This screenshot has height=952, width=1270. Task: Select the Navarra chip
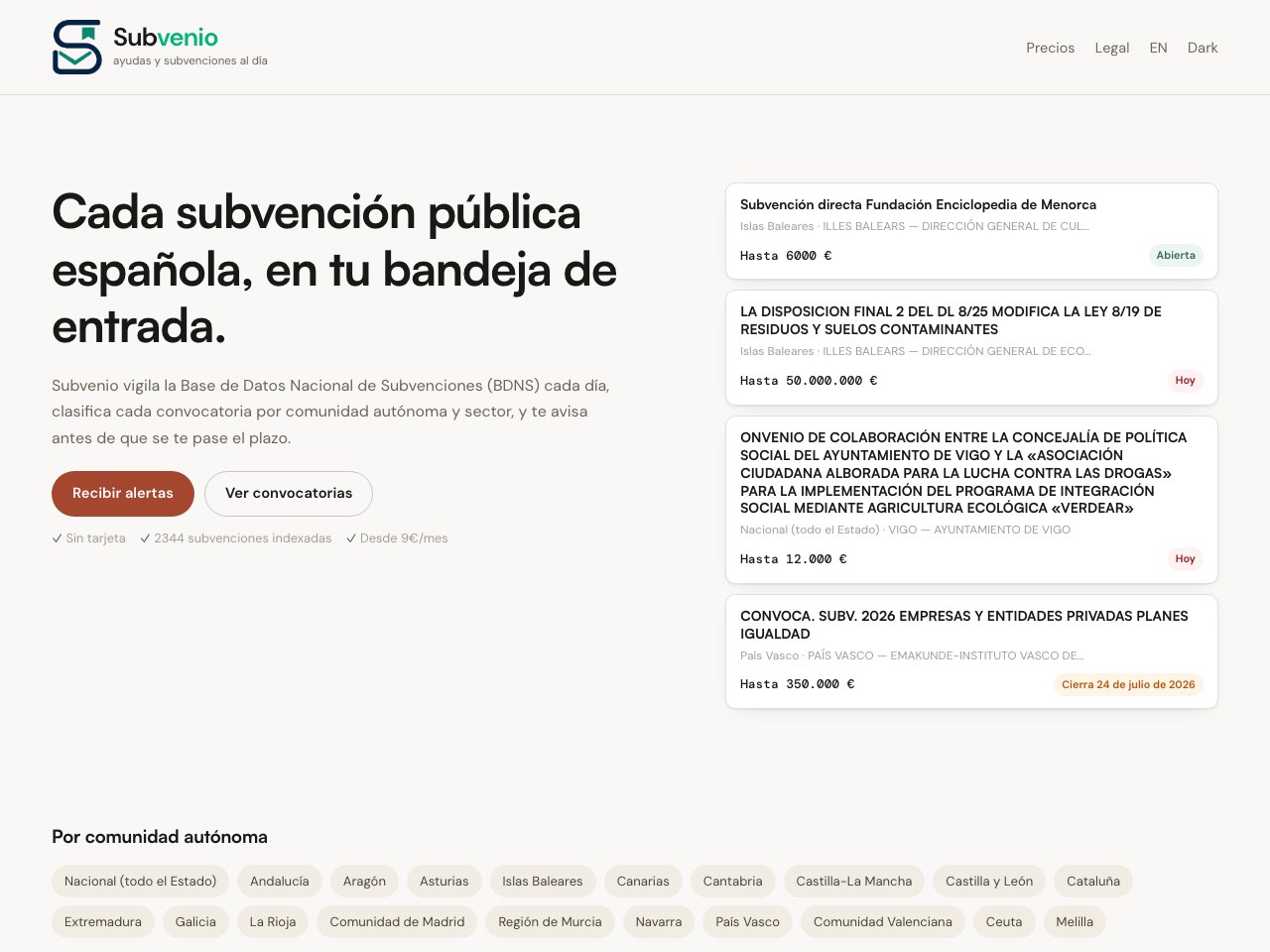(x=659, y=922)
